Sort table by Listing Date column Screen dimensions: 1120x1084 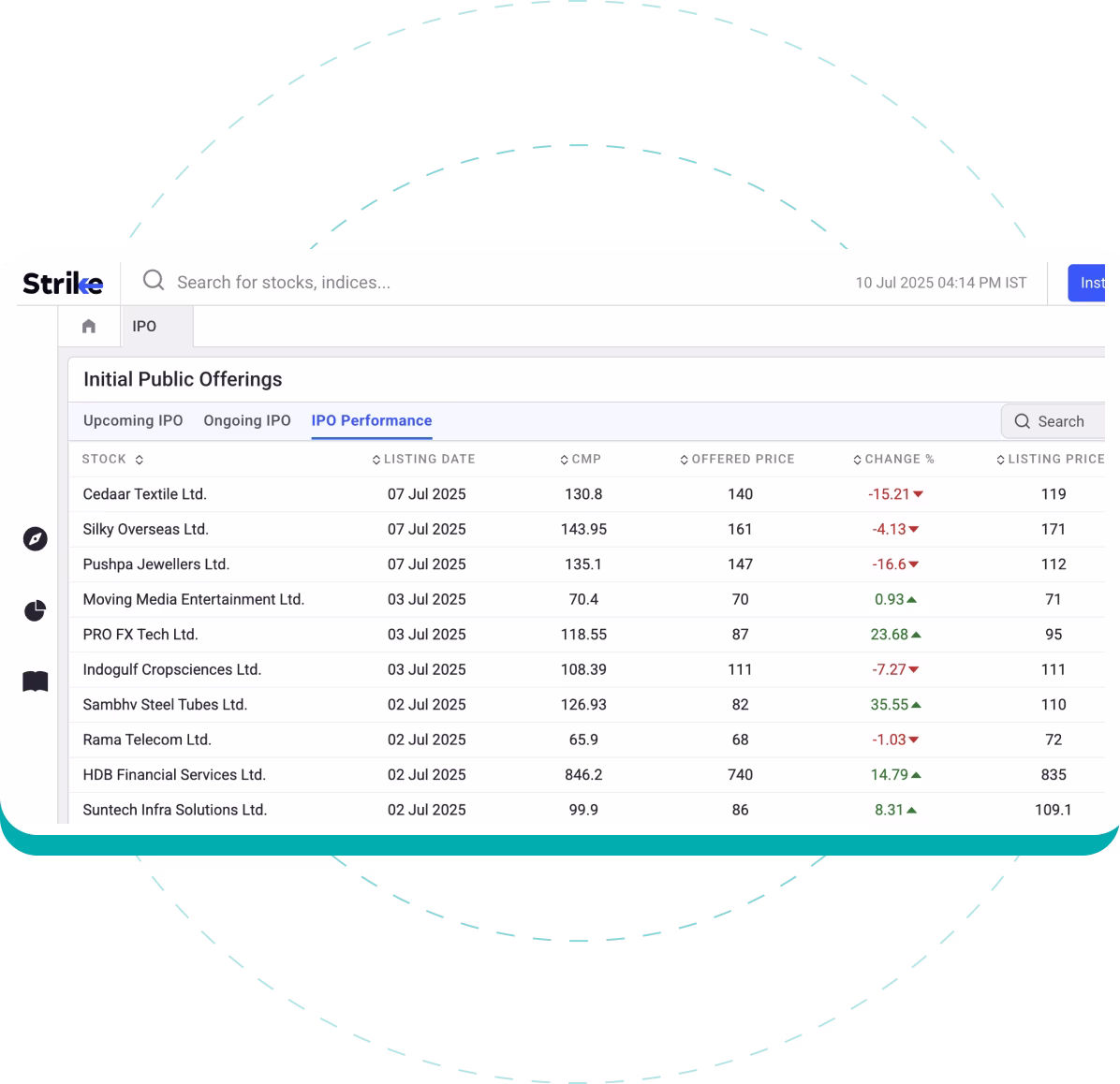[424, 460]
